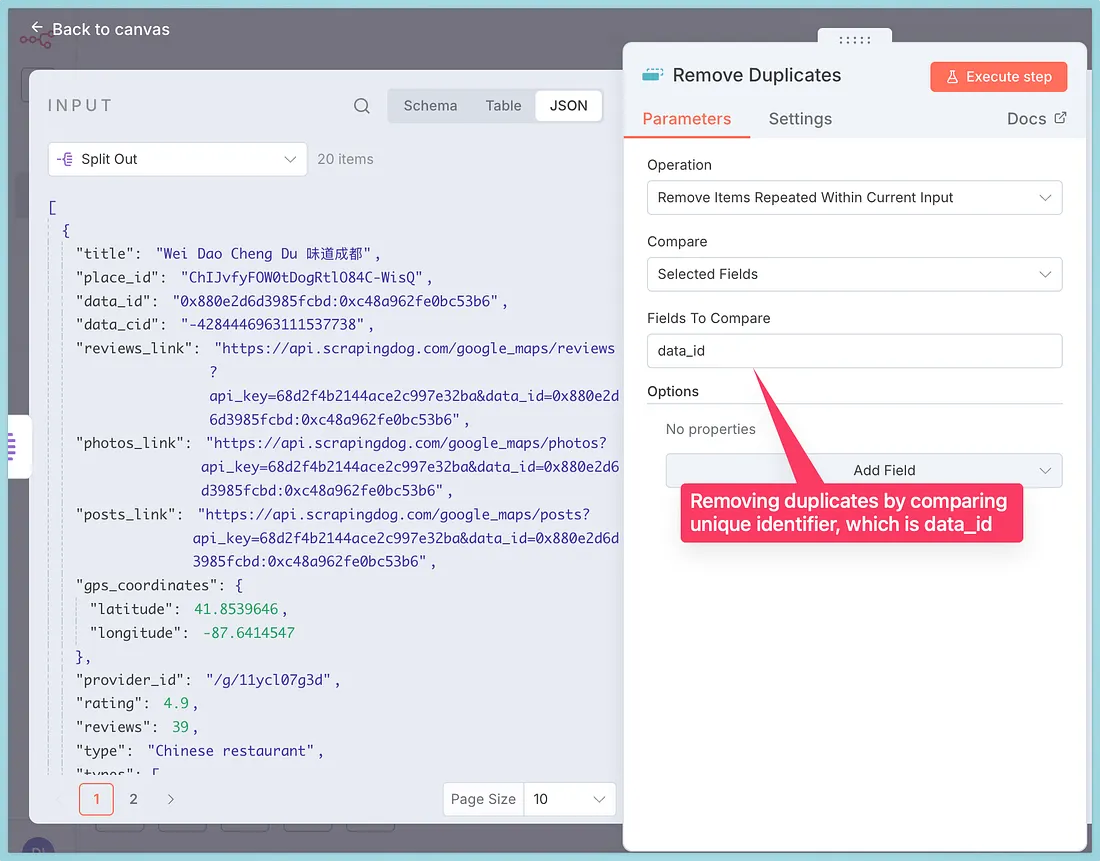Viewport: 1100px width, 861px height.
Task: Go to page 2 of results
Action: (133, 799)
